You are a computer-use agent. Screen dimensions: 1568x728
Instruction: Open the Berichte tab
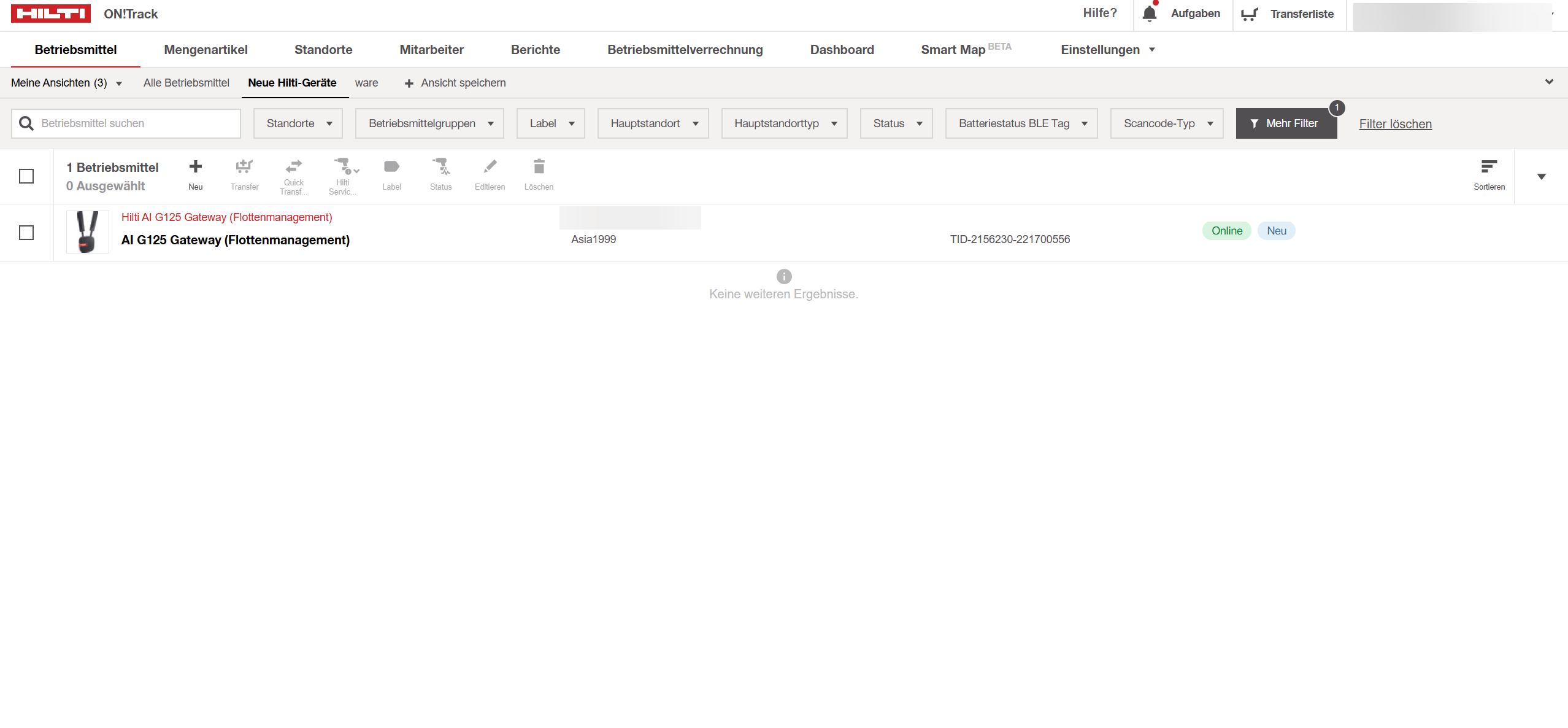(536, 50)
